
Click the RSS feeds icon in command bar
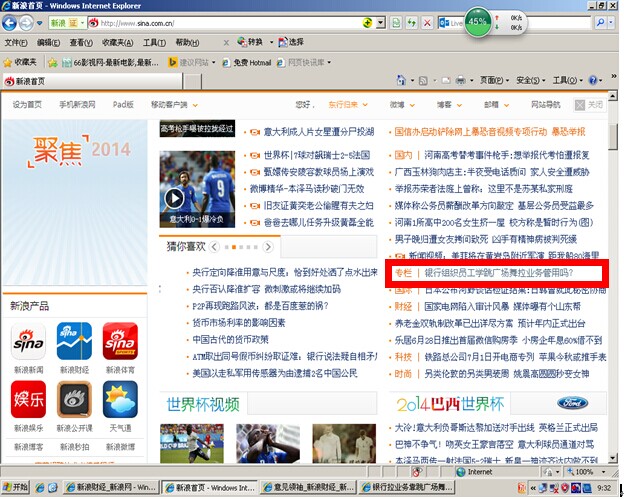coord(423,81)
